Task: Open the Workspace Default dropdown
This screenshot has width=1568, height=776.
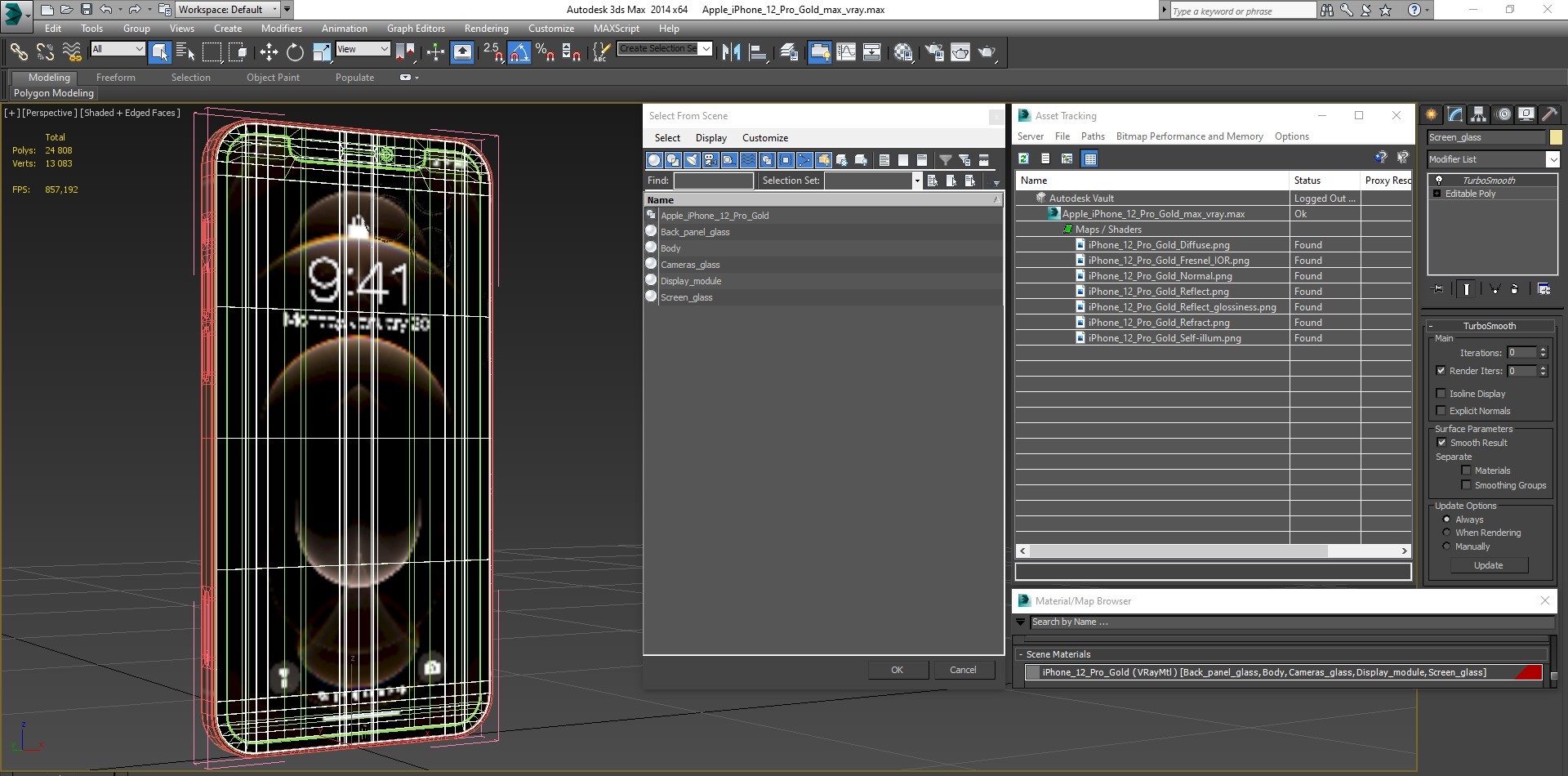Action: click(x=228, y=10)
